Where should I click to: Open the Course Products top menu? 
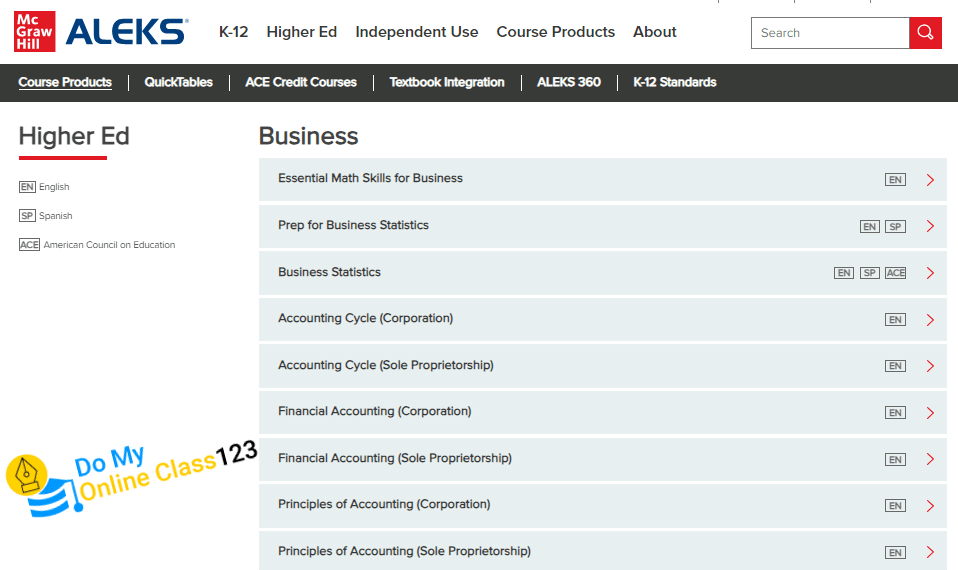555,32
